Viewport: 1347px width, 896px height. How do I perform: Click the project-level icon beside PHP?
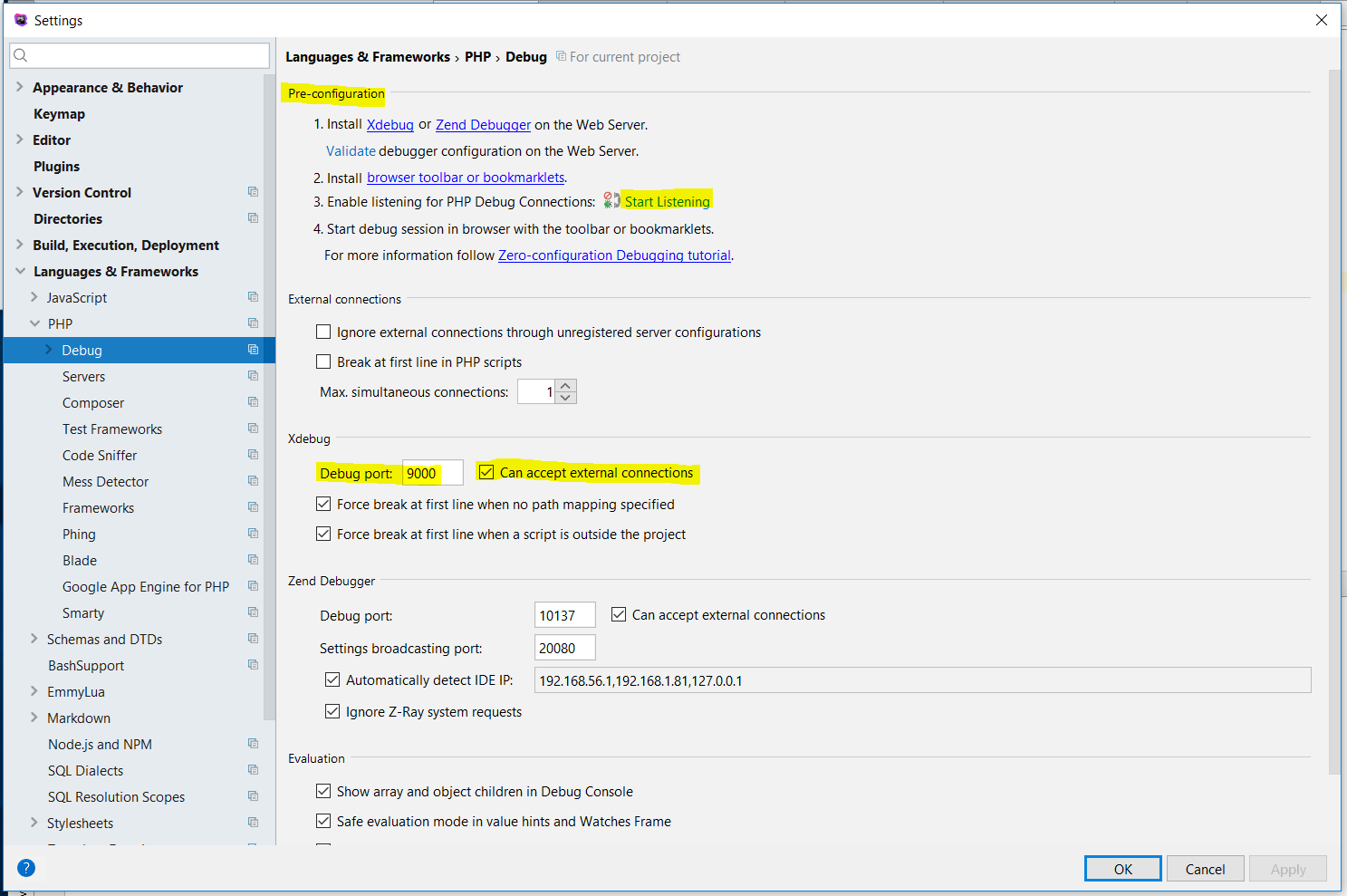tap(253, 323)
